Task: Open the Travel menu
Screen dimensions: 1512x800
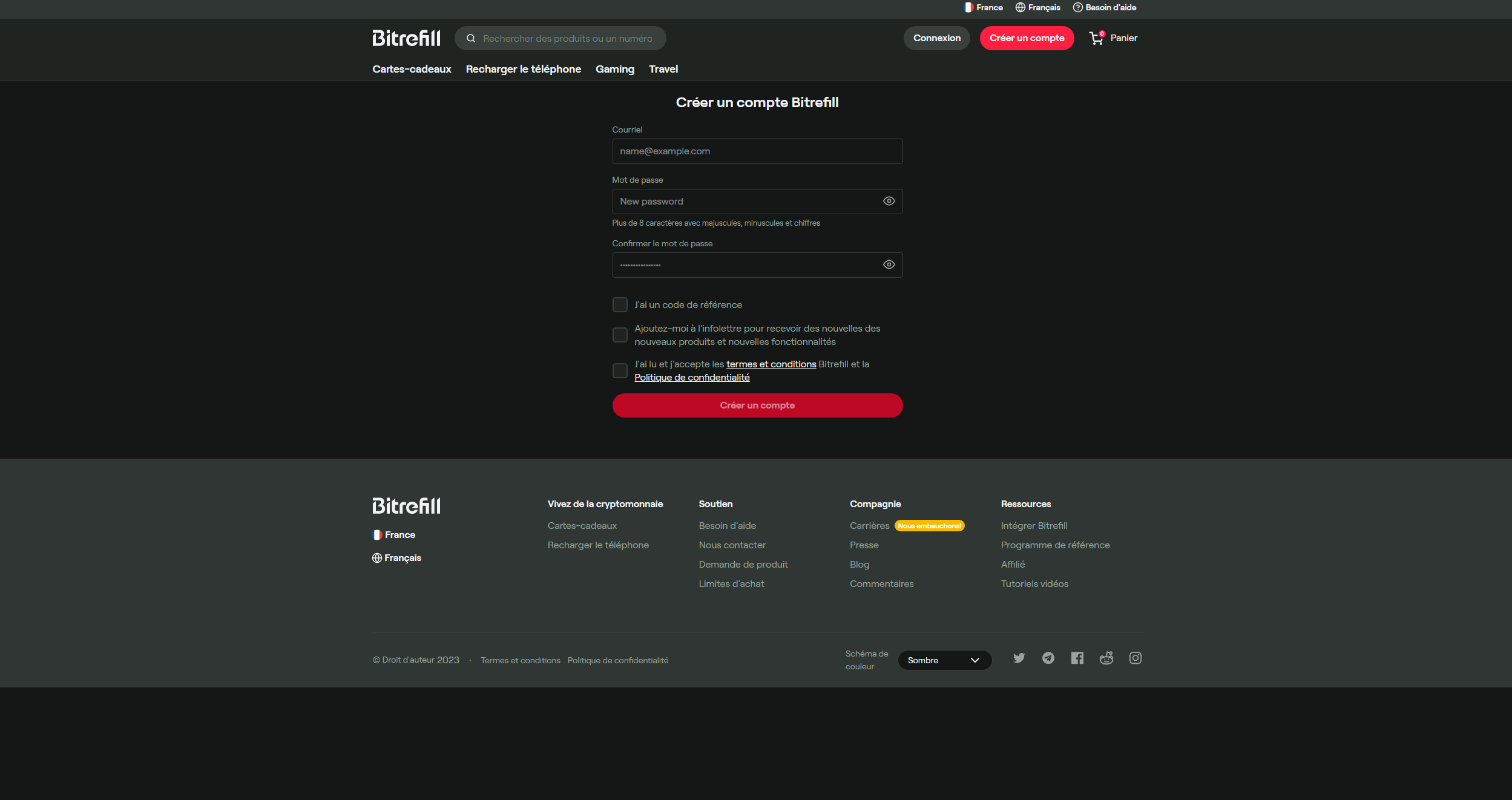Action: pyautogui.click(x=663, y=69)
